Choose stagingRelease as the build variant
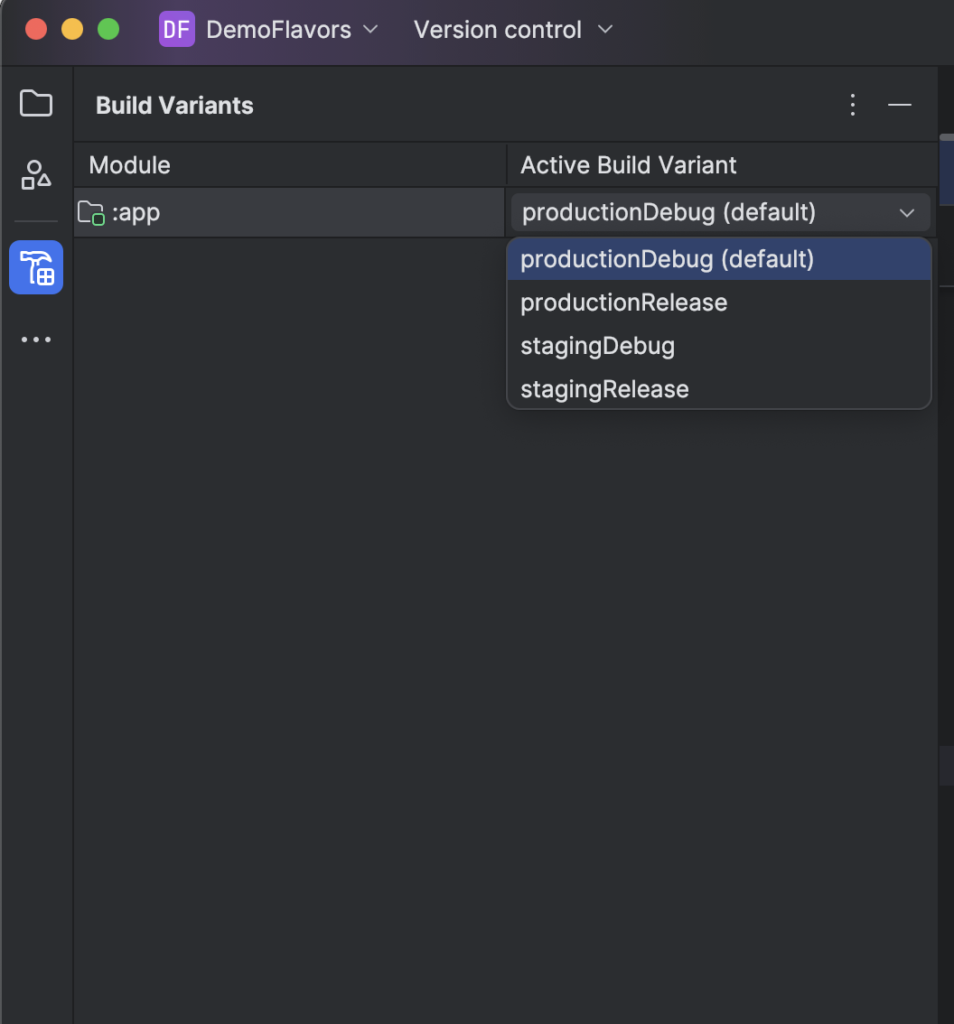954x1024 pixels. pos(603,389)
